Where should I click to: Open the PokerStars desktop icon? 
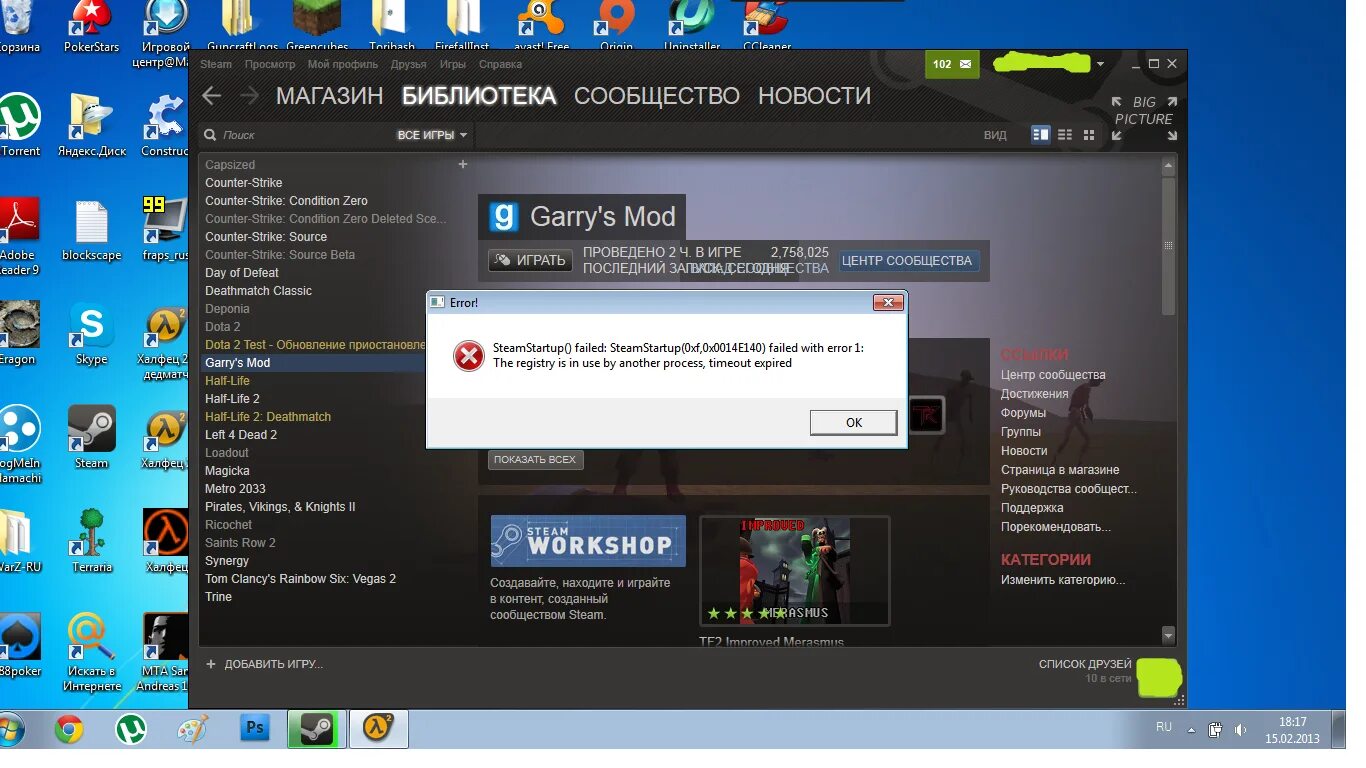point(91,27)
